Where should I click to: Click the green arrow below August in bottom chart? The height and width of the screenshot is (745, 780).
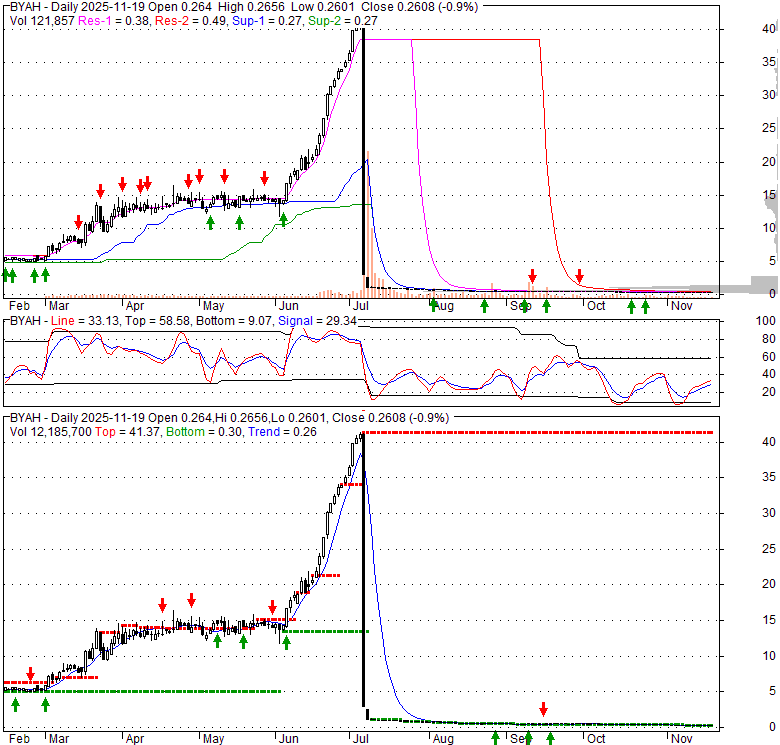(x=495, y=737)
